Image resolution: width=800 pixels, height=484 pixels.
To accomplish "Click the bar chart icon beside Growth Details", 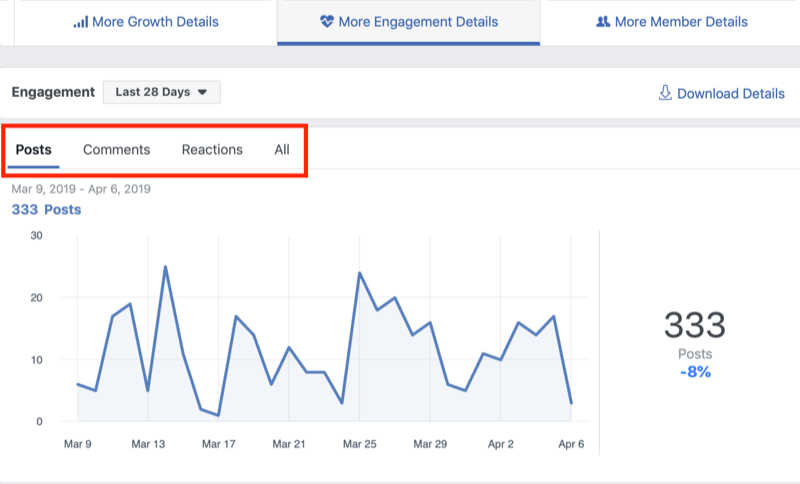I will coord(80,21).
